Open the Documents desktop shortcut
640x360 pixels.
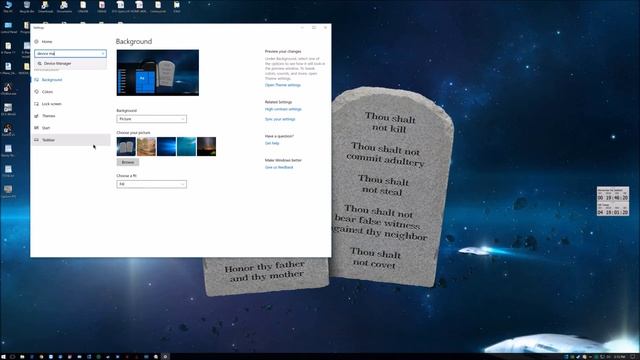coord(64,7)
